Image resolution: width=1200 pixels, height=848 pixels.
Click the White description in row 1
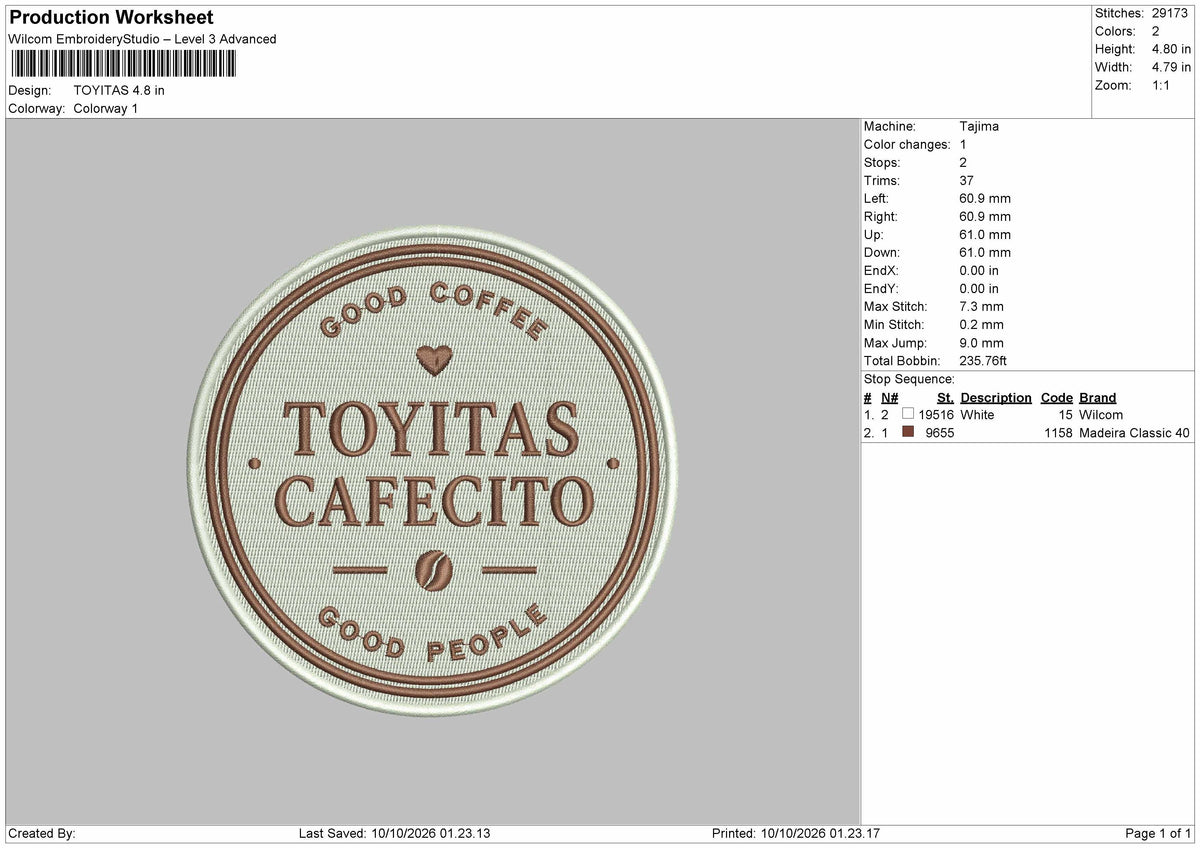pyautogui.click(x=977, y=415)
